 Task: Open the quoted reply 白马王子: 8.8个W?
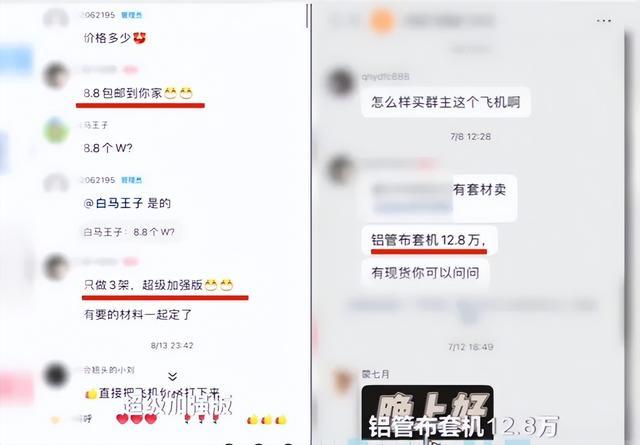(x=129, y=232)
